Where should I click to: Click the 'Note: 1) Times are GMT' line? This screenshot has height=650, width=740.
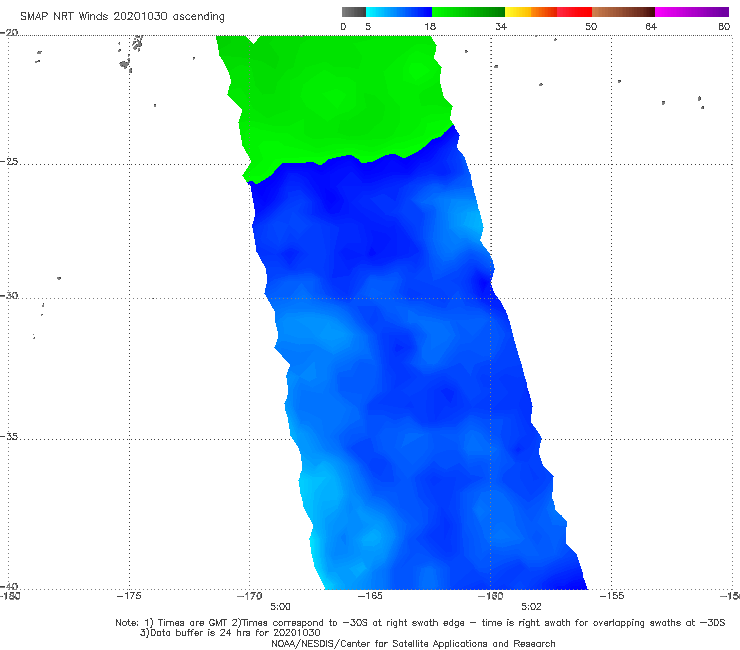coord(420,623)
